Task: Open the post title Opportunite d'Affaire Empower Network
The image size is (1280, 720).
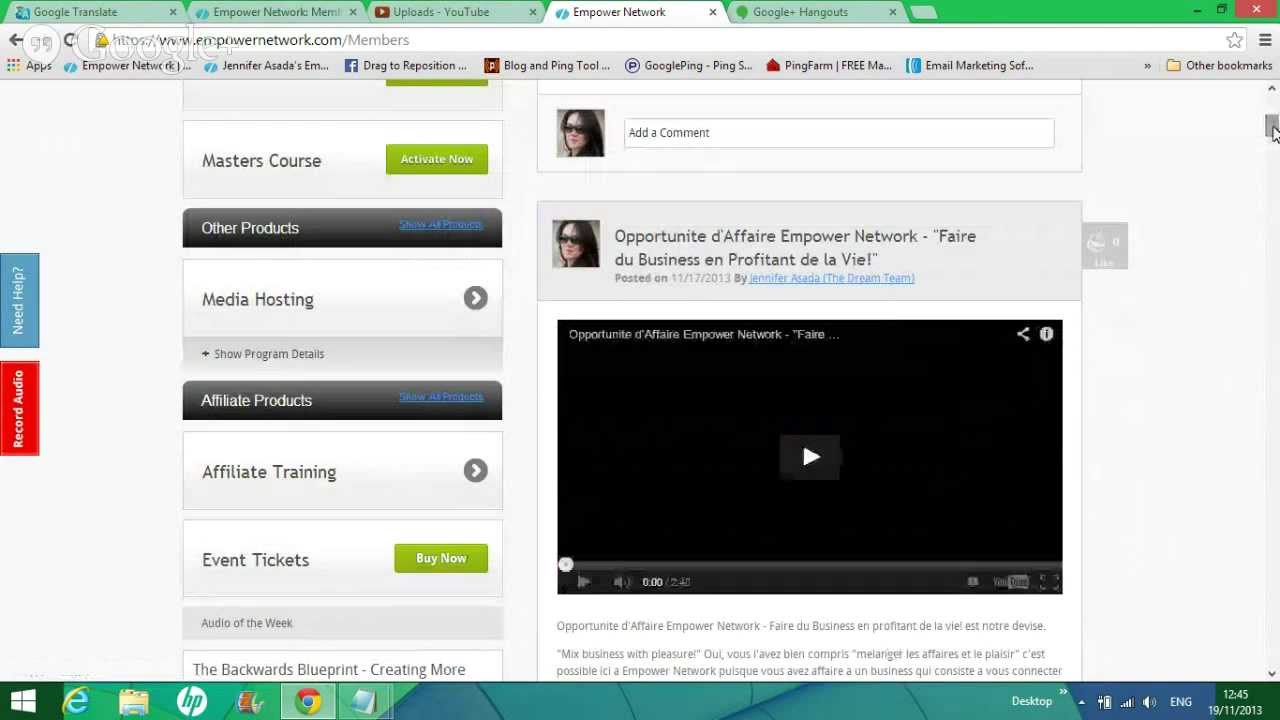Action: click(795, 248)
